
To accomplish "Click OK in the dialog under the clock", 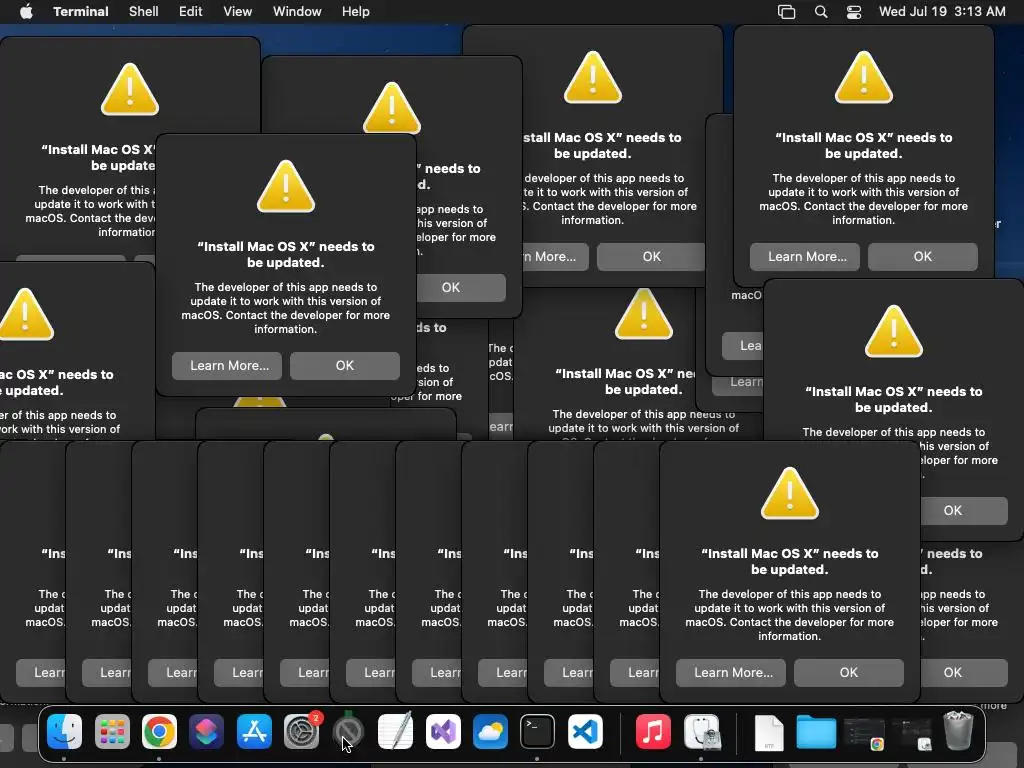I will pyautogui.click(x=923, y=257).
